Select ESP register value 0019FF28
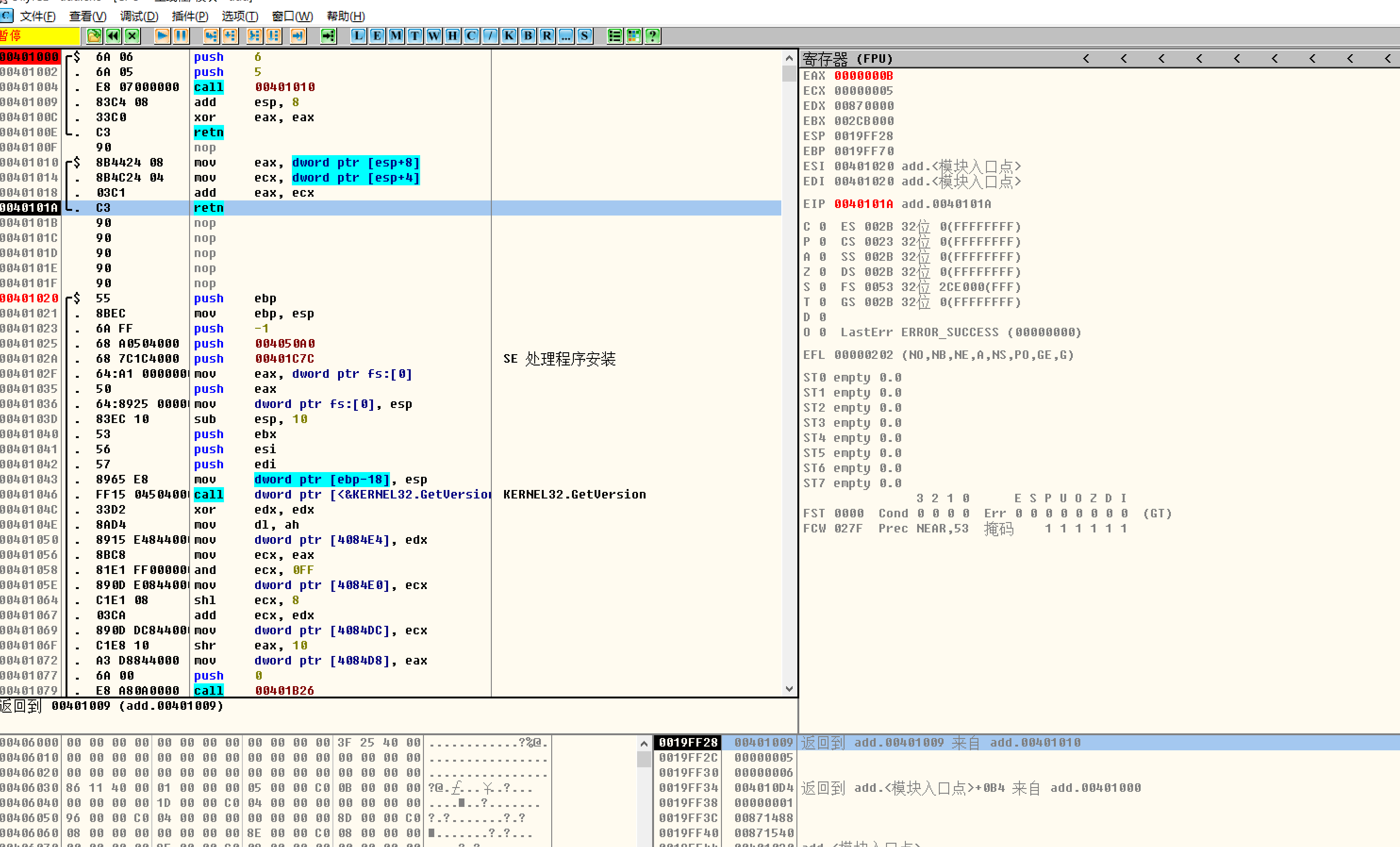The height and width of the screenshot is (847, 1400). (x=864, y=136)
